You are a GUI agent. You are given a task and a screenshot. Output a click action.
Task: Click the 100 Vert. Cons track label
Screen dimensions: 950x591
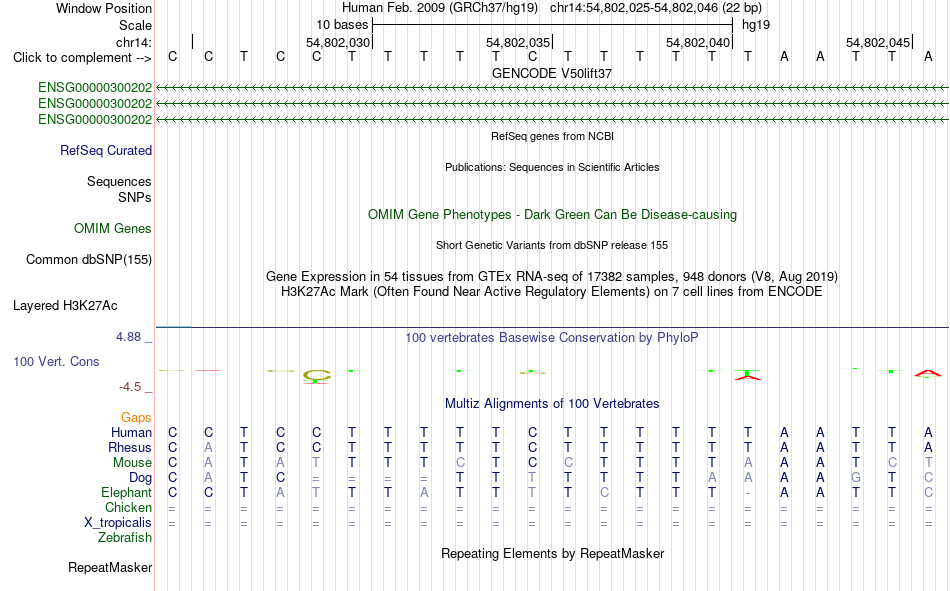(56, 361)
